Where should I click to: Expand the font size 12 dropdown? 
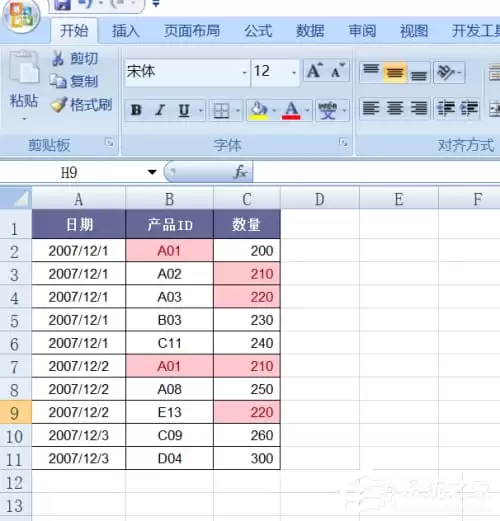tap(294, 72)
